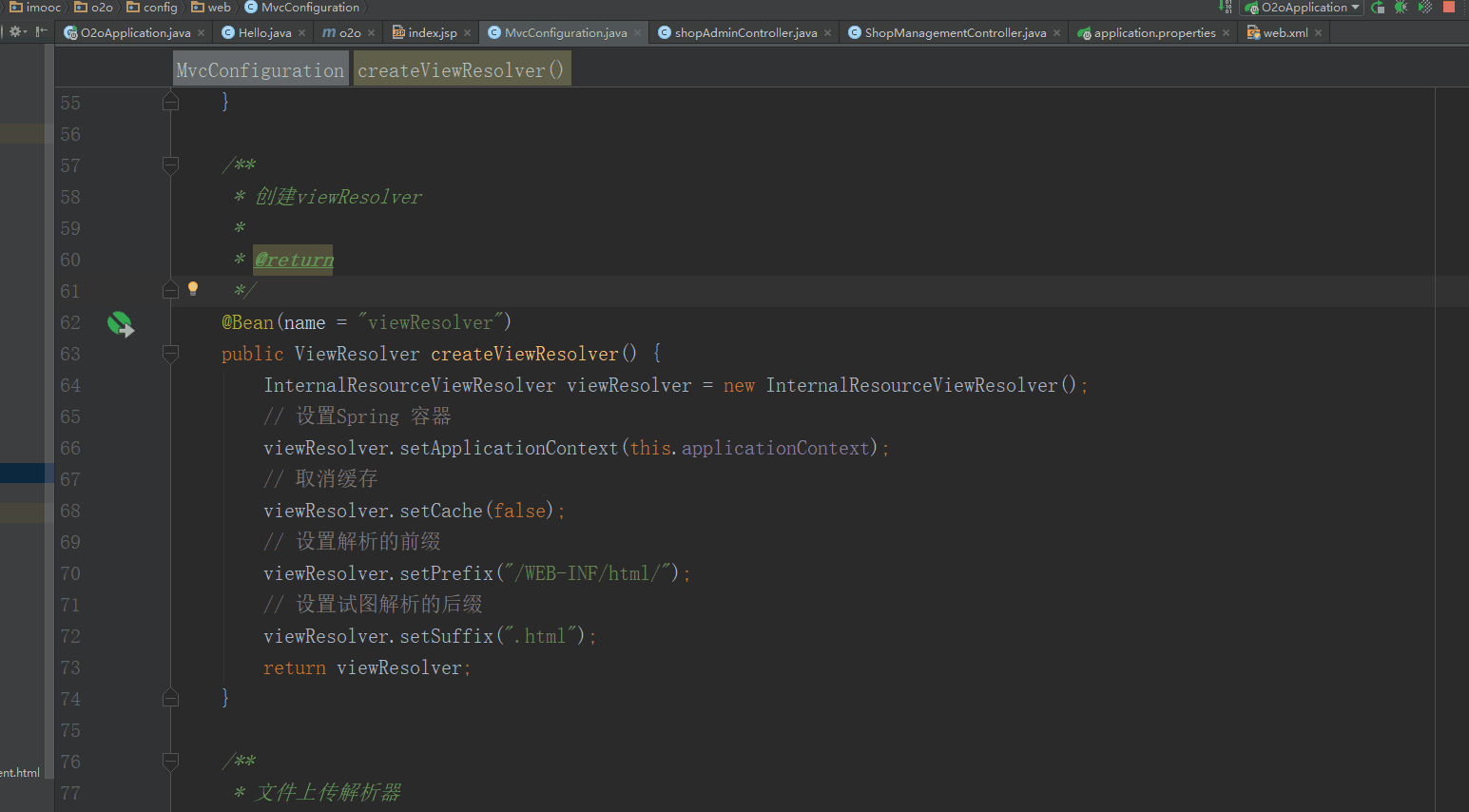
Task: Click the yellow lightbulb intention icon
Action: (193, 288)
